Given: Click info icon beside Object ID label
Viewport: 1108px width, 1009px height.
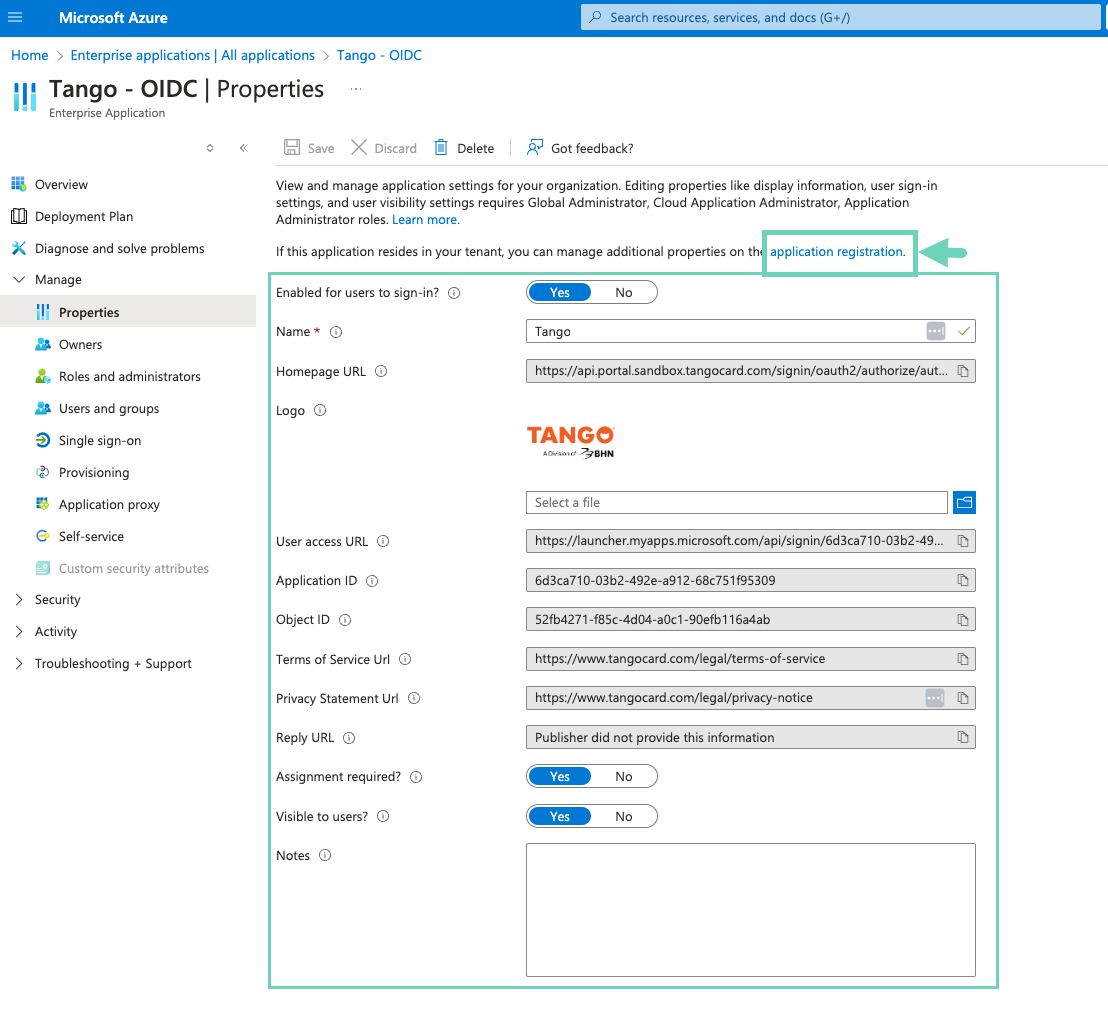Looking at the screenshot, I should tap(345, 620).
